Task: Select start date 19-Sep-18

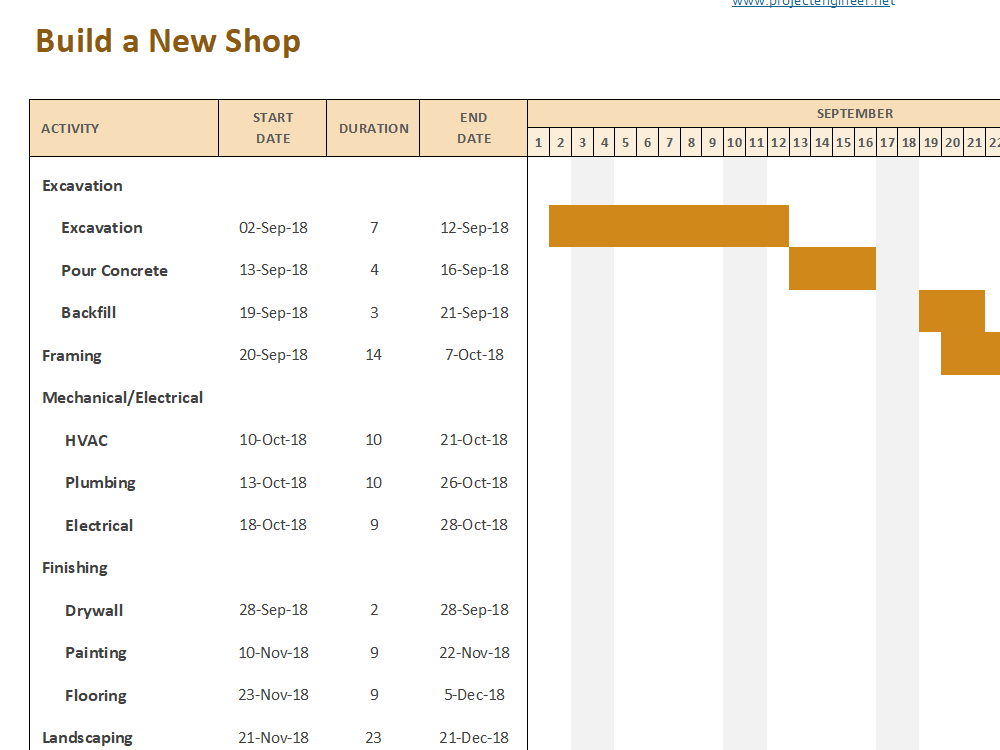Action: [273, 312]
